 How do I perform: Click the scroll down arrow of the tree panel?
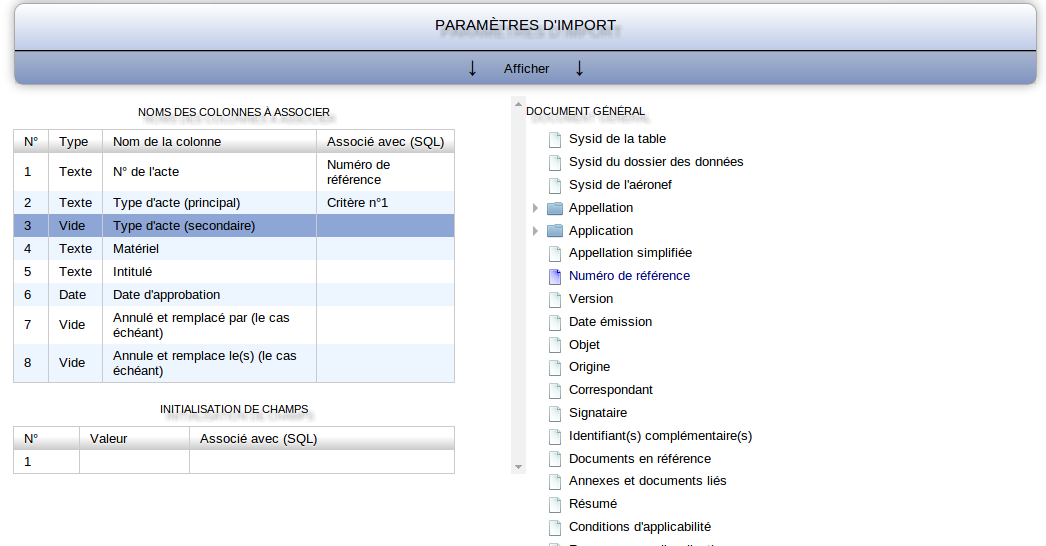(x=518, y=467)
